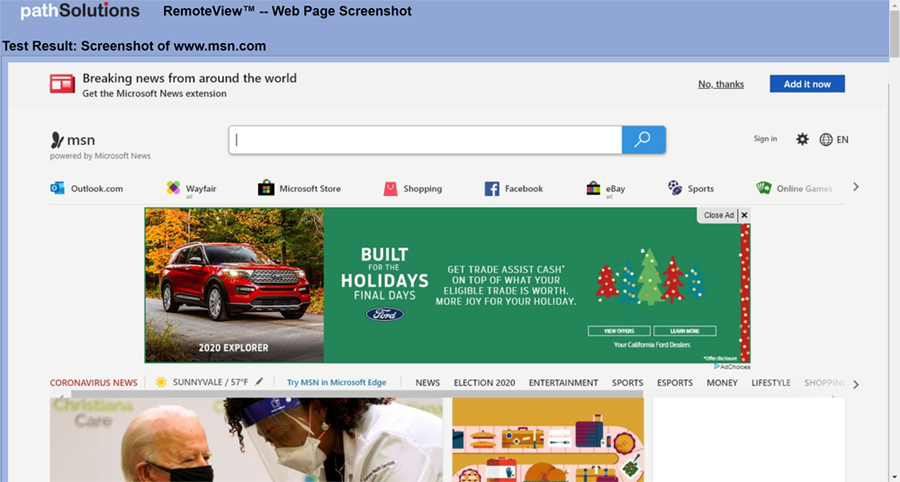Click the pencil edit location icon
900x482 pixels.
click(260, 382)
